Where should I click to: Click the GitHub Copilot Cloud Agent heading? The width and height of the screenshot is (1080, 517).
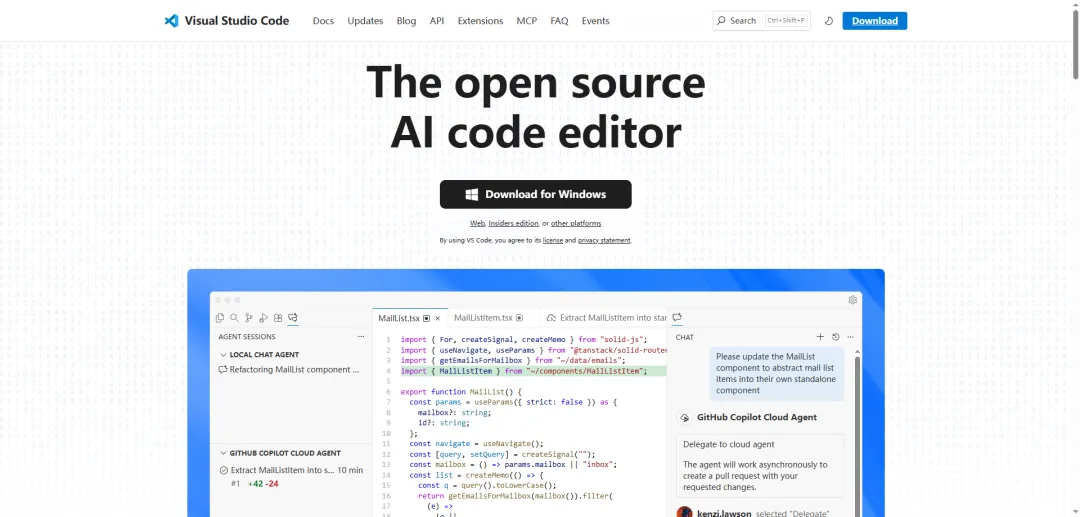[x=757, y=417]
